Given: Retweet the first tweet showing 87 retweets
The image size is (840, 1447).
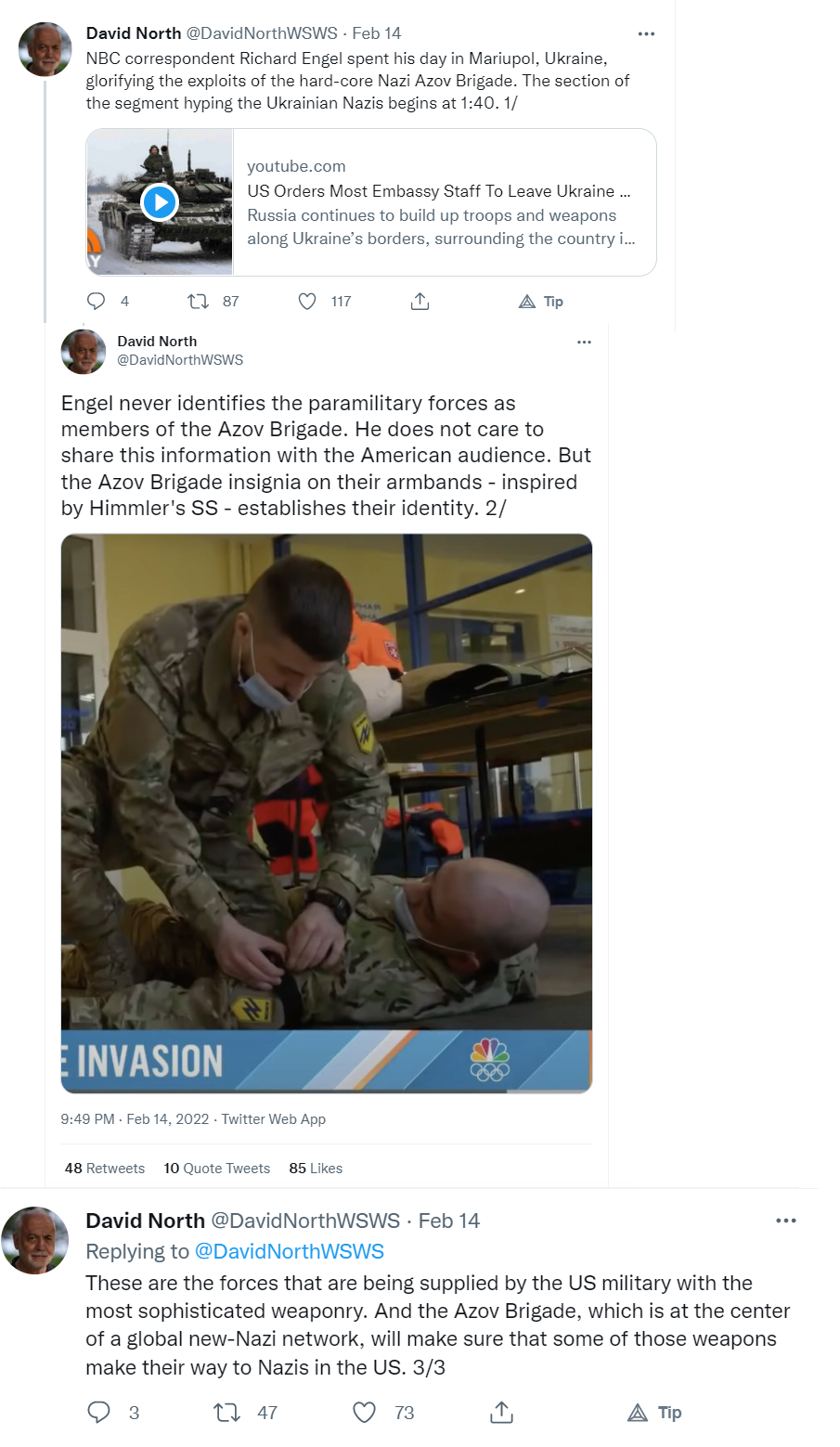Looking at the screenshot, I should 198,302.
